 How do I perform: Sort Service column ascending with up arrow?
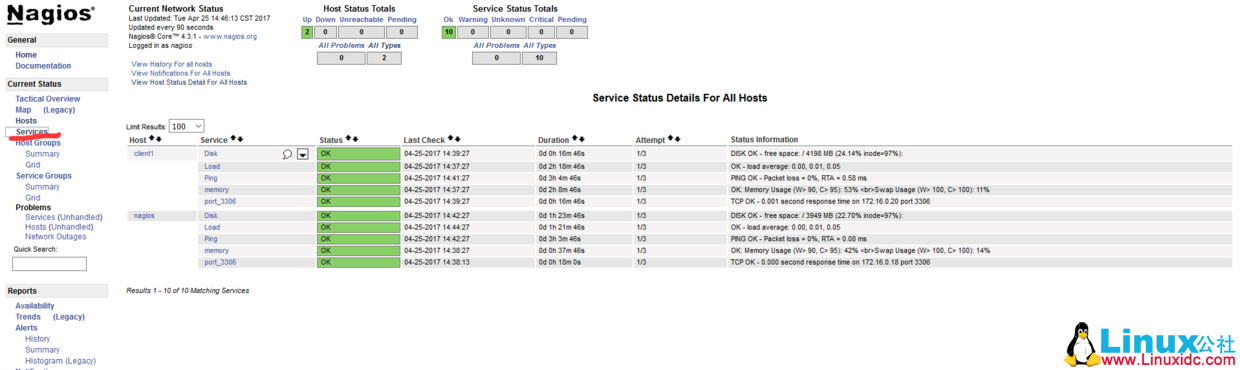pyautogui.click(x=233, y=139)
